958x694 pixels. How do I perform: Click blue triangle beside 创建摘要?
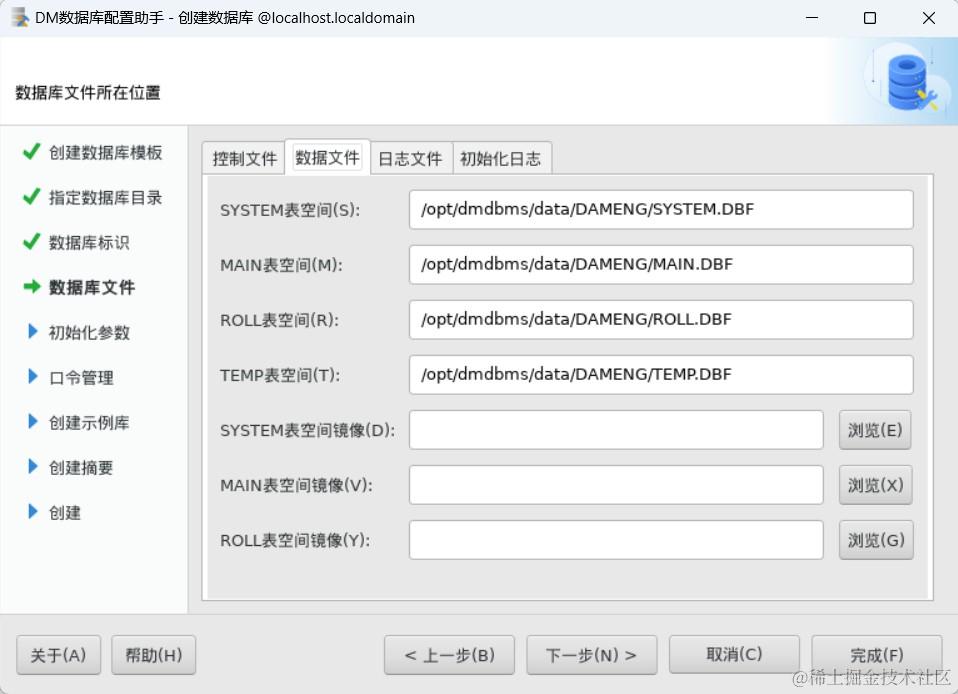click(33, 467)
